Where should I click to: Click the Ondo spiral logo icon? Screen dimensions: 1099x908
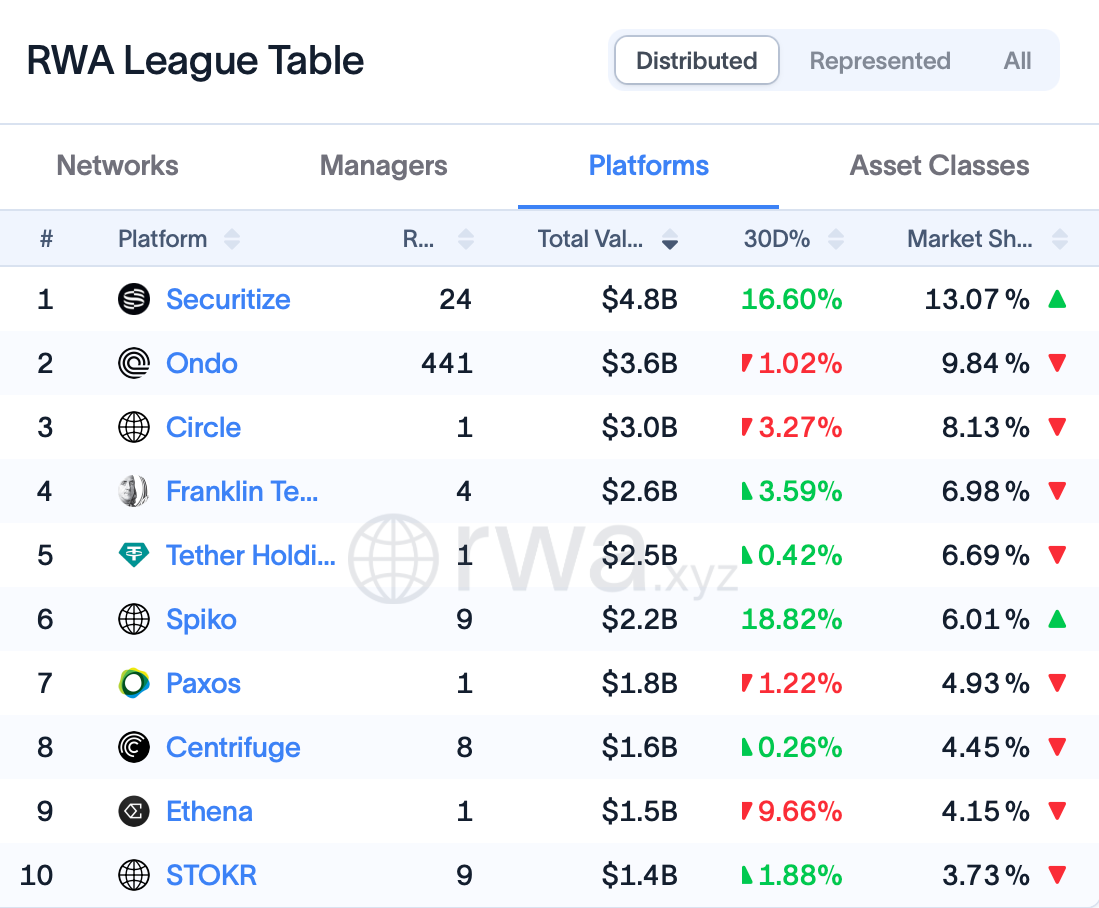[133, 363]
